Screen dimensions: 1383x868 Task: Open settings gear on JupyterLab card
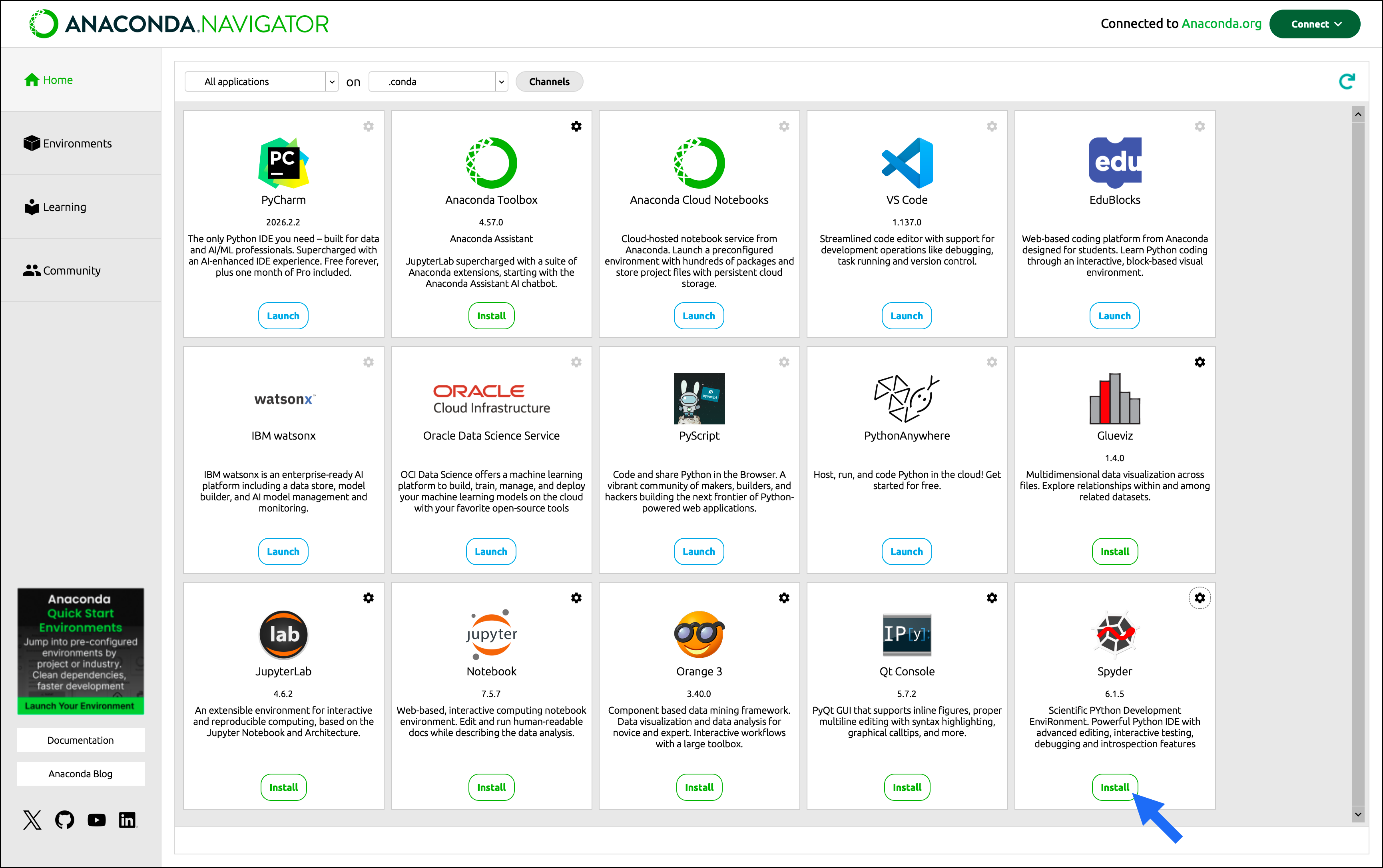click(x=369, y=598)
